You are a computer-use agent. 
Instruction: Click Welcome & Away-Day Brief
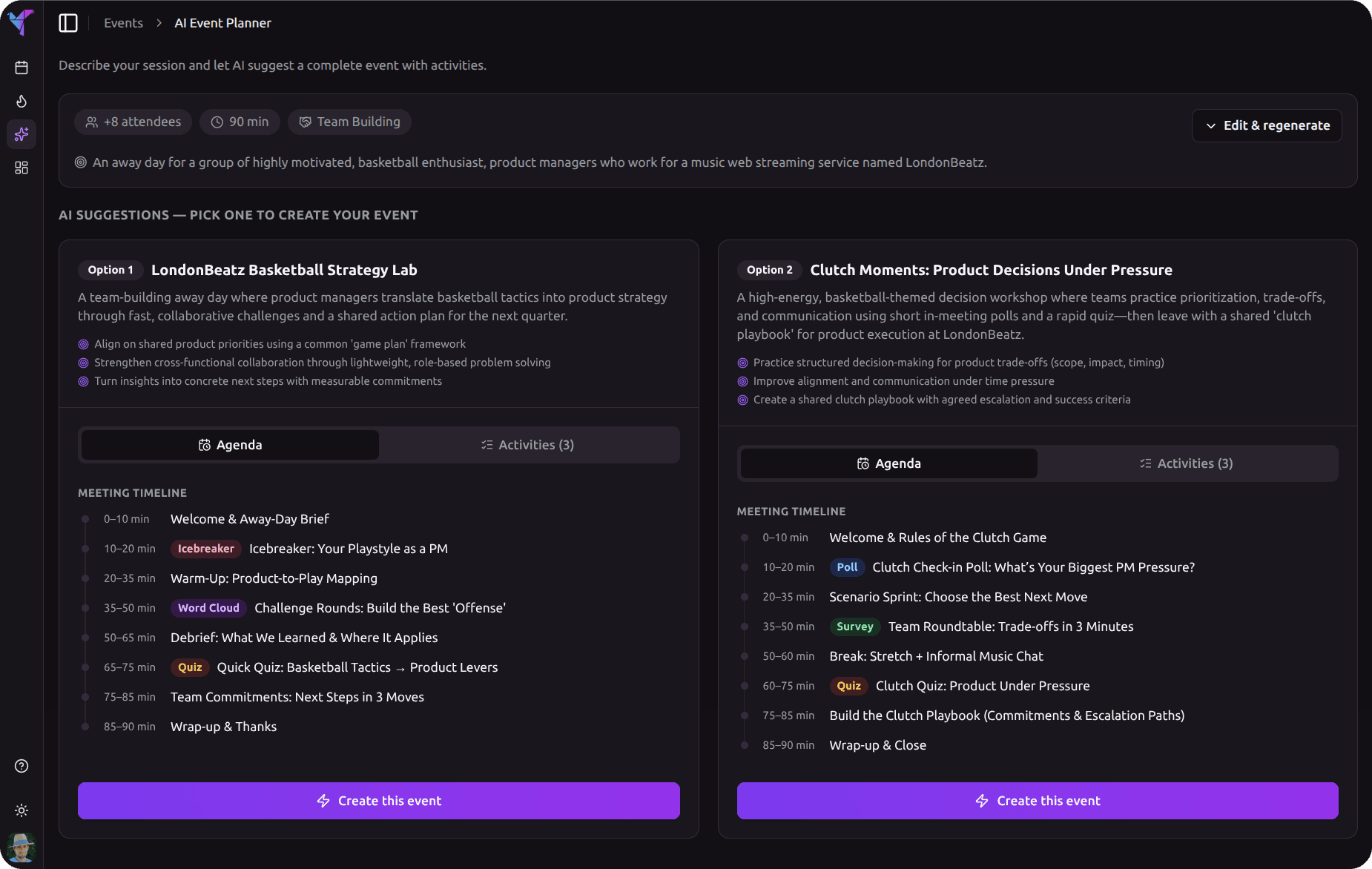click(x=250, y=519)
